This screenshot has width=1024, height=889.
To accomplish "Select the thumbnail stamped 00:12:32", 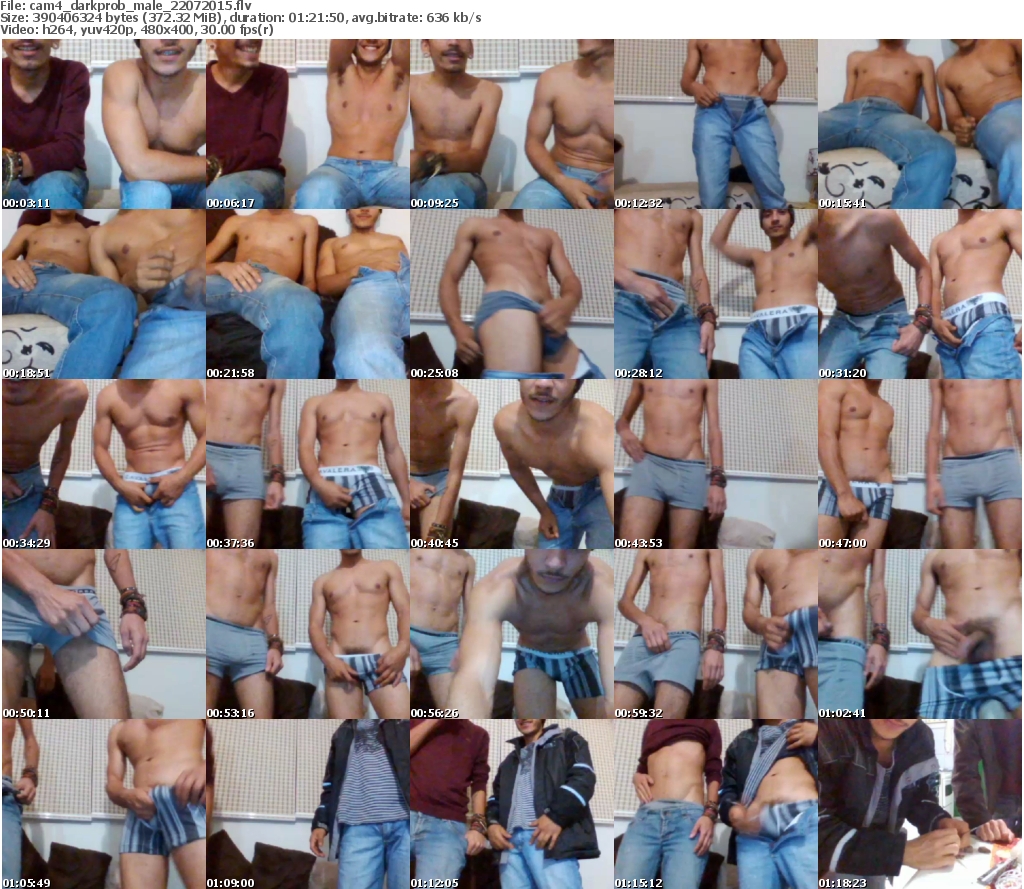I will [716, 124].
